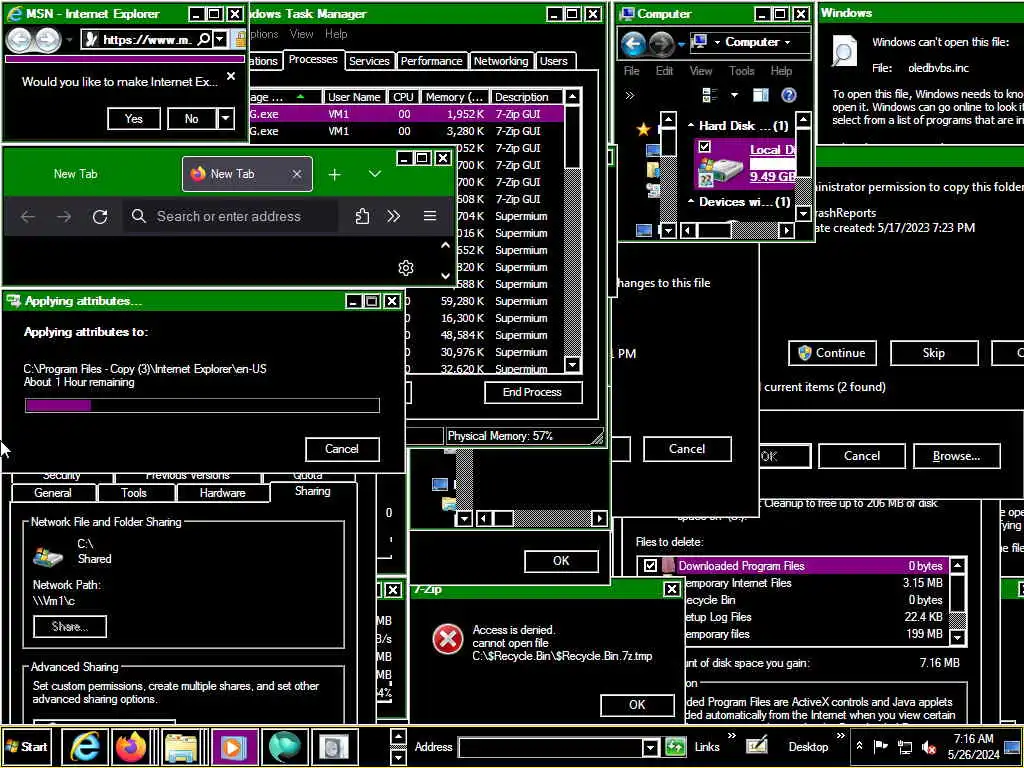Close the active Firefox New Tab

[296, 174]
